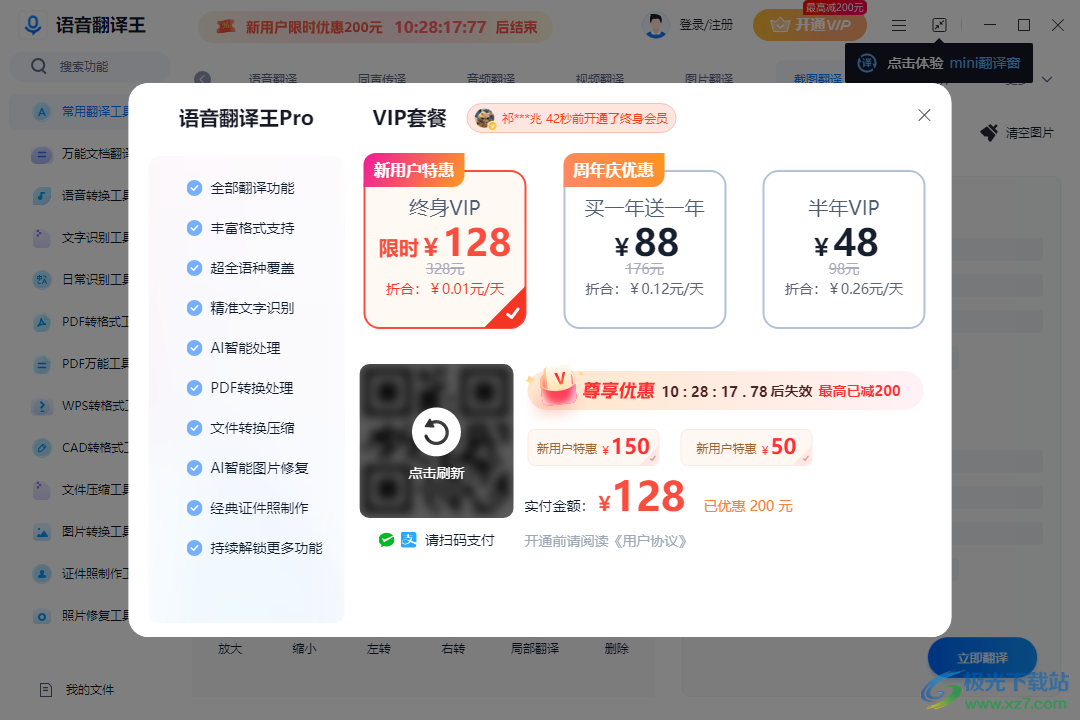This screenshot has width=1080, height=720.
Task: Click the 全部翻译功能 check icon
Action: pos(194,188)
